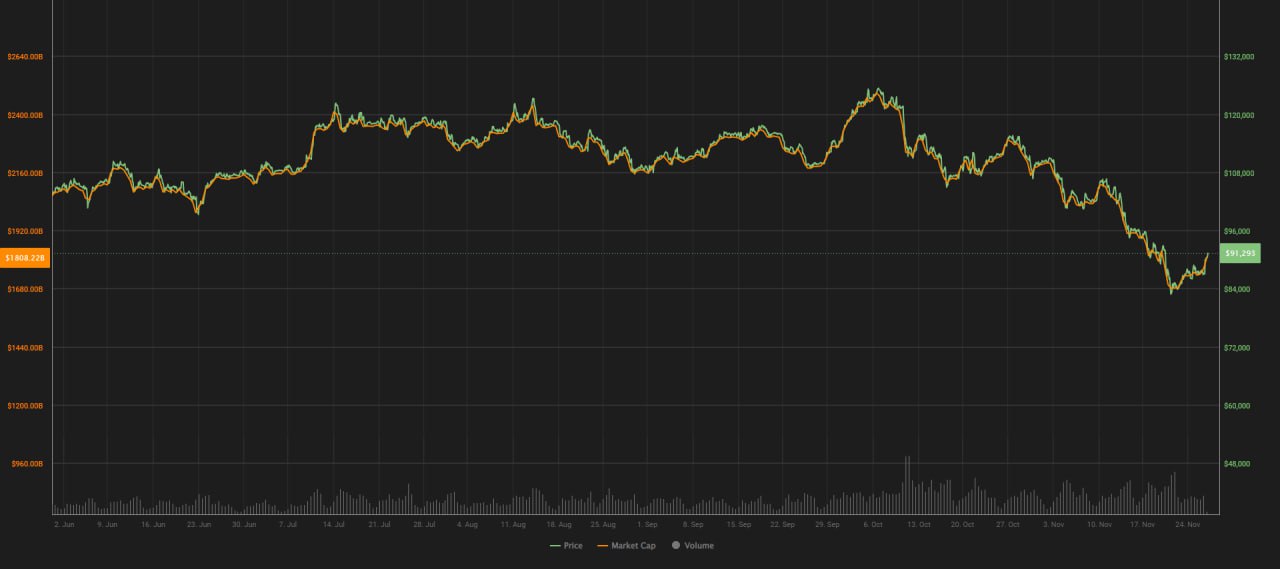Image resolution: width=1280 pixels, height=569 pixels.
Task: Click the 7. Jul date label
Action: coord(289,524)
